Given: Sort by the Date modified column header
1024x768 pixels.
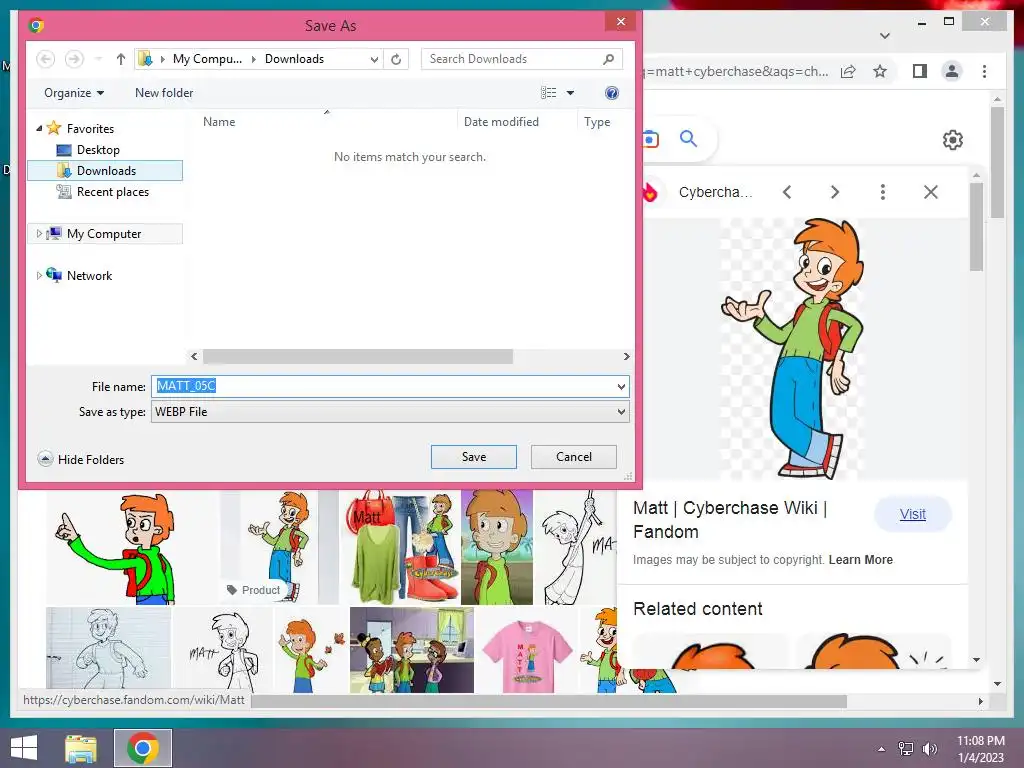Looking at the screenshot, I should pos(501,121).
